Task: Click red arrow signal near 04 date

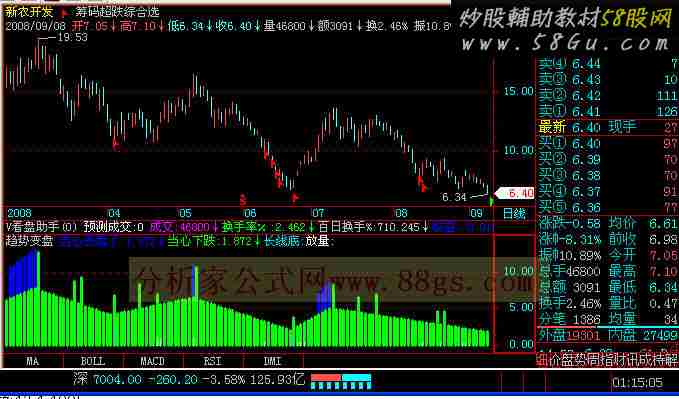Action: coord(116,144)
